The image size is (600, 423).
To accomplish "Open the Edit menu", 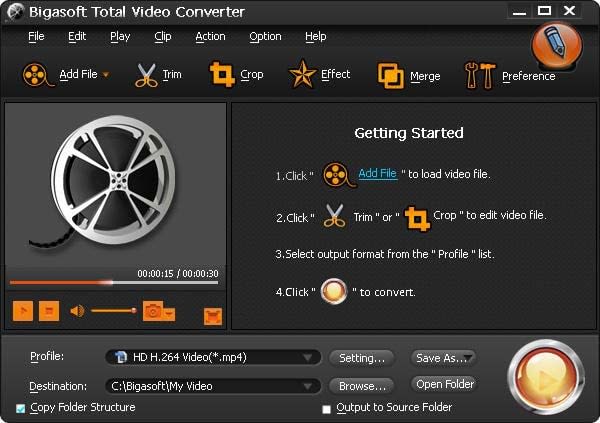I will coord(77,36).
